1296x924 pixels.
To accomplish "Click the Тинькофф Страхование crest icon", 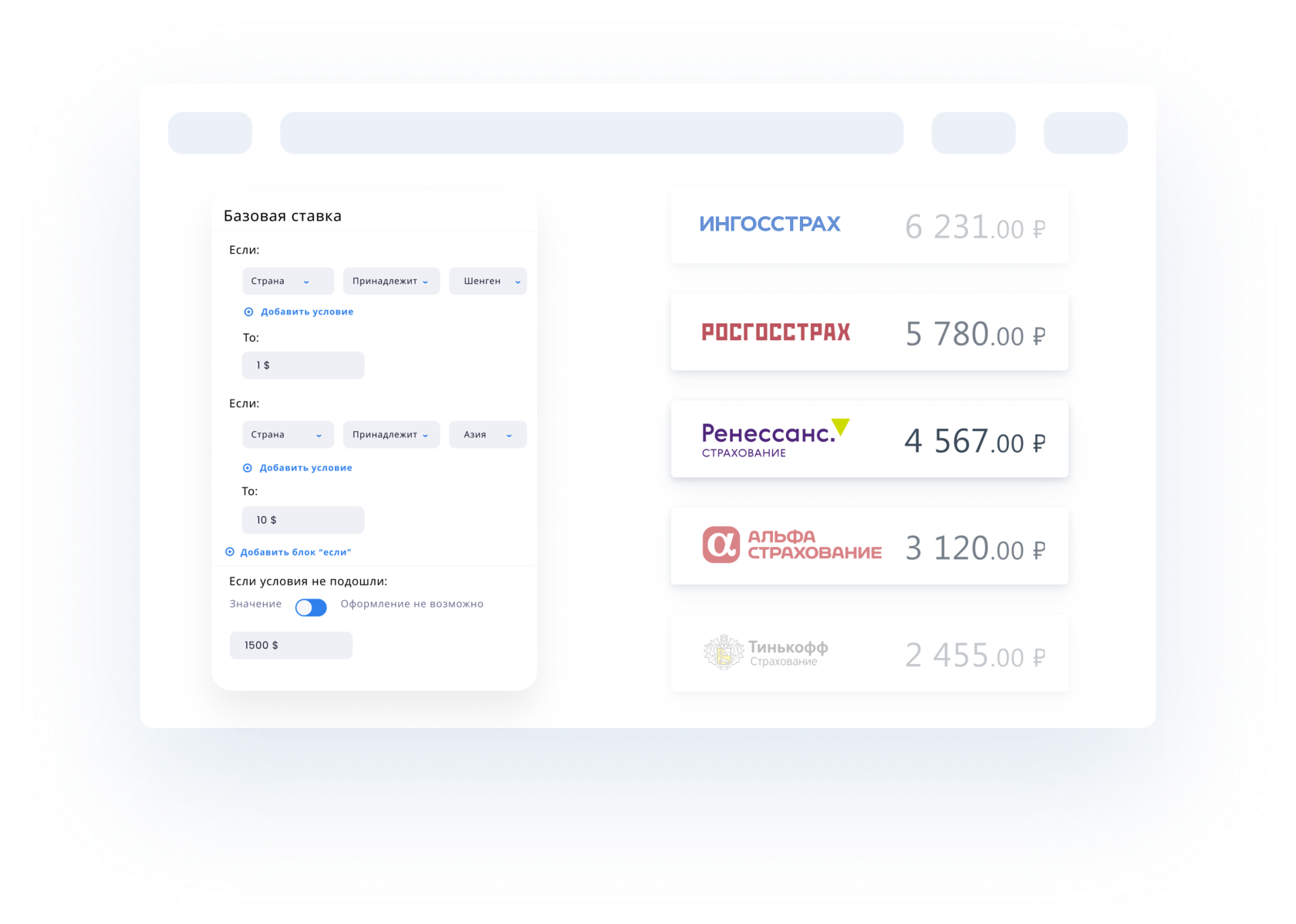I will click(x=724, y=653).
